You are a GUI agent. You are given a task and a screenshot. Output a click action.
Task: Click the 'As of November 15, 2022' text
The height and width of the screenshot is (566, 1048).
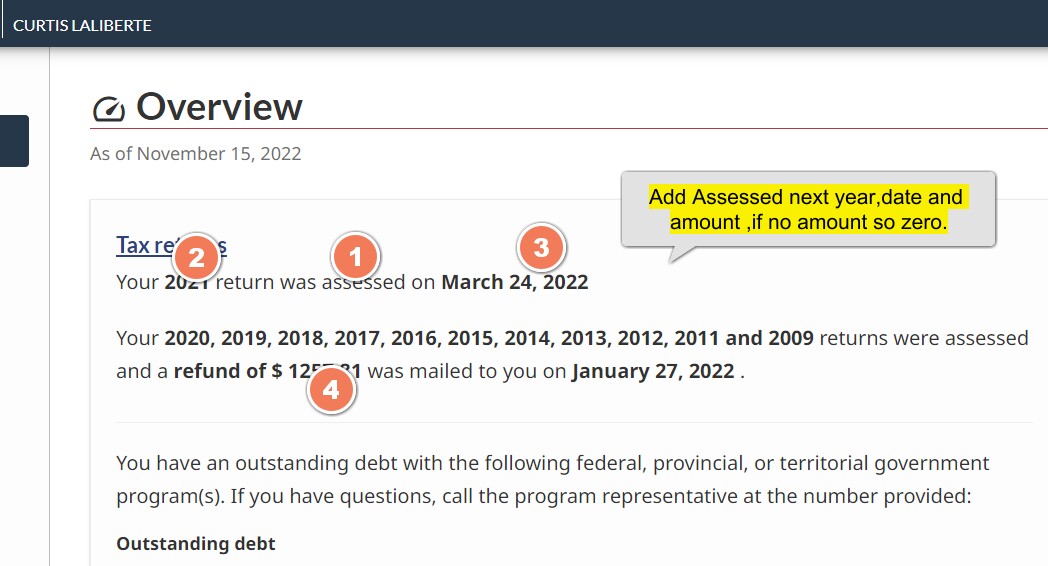tap(195, 154)
